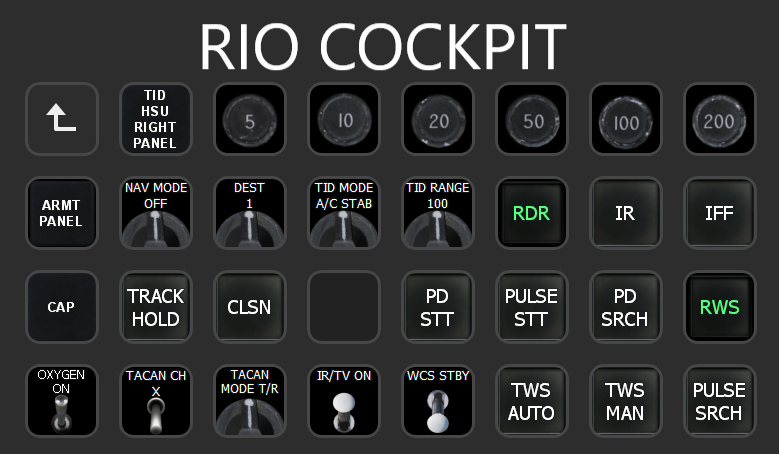Flip the IR/TV ON switch

(344, 401)
